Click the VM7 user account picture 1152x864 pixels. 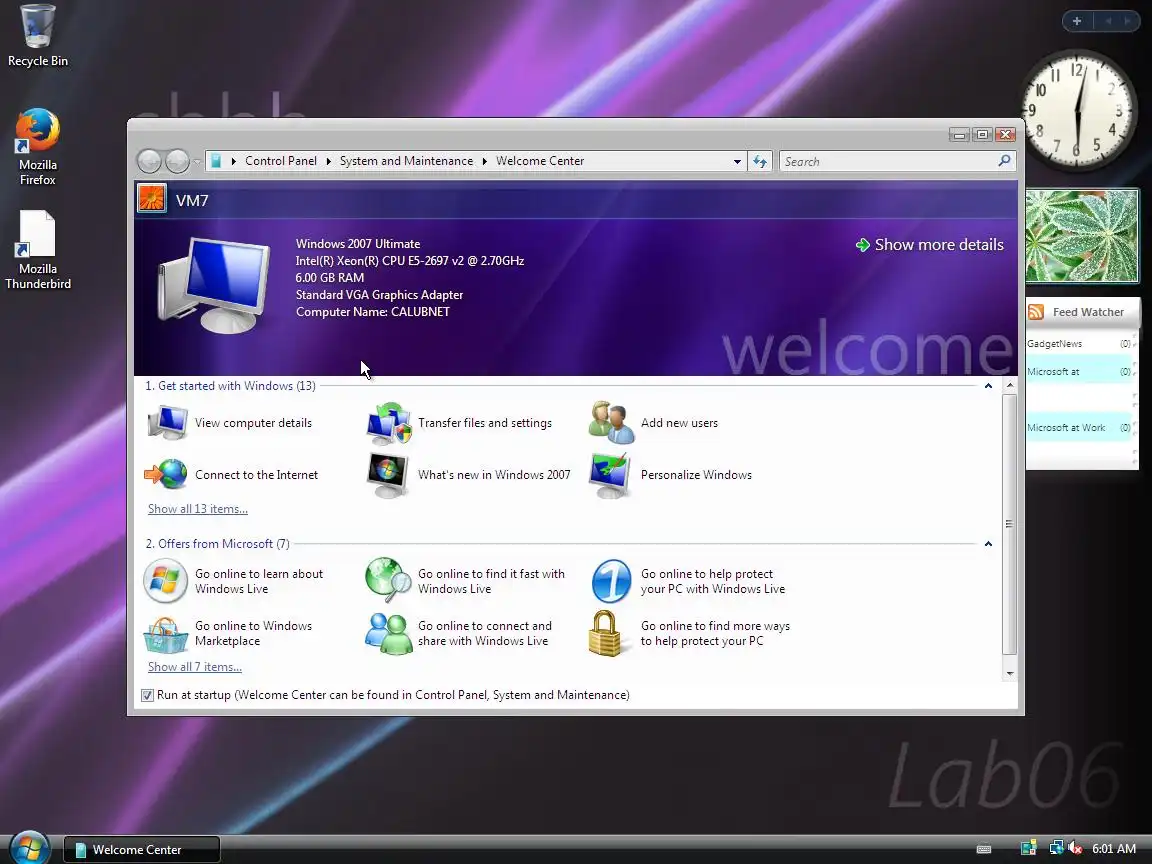(152, 199)
